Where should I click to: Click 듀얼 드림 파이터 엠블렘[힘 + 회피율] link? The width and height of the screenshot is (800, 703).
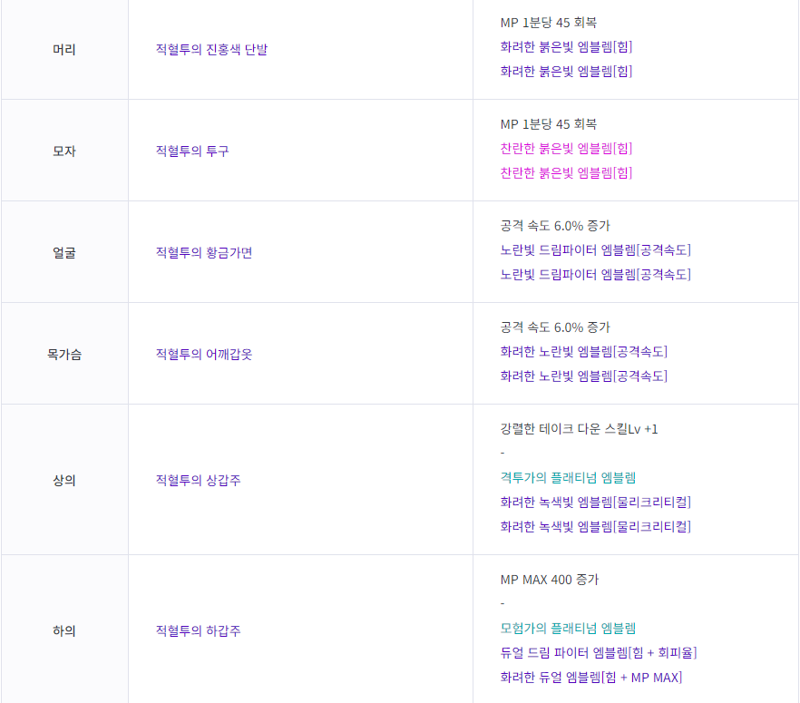[598, 653]
